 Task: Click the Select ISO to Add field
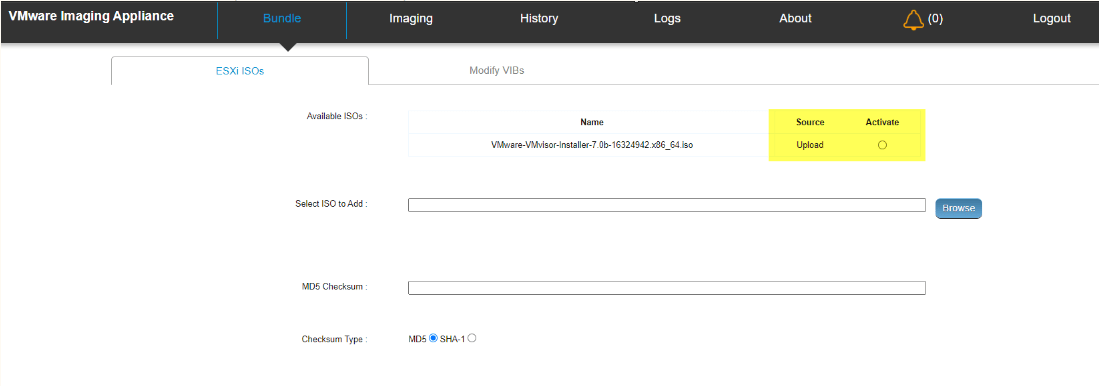click(x=667, y=205)
